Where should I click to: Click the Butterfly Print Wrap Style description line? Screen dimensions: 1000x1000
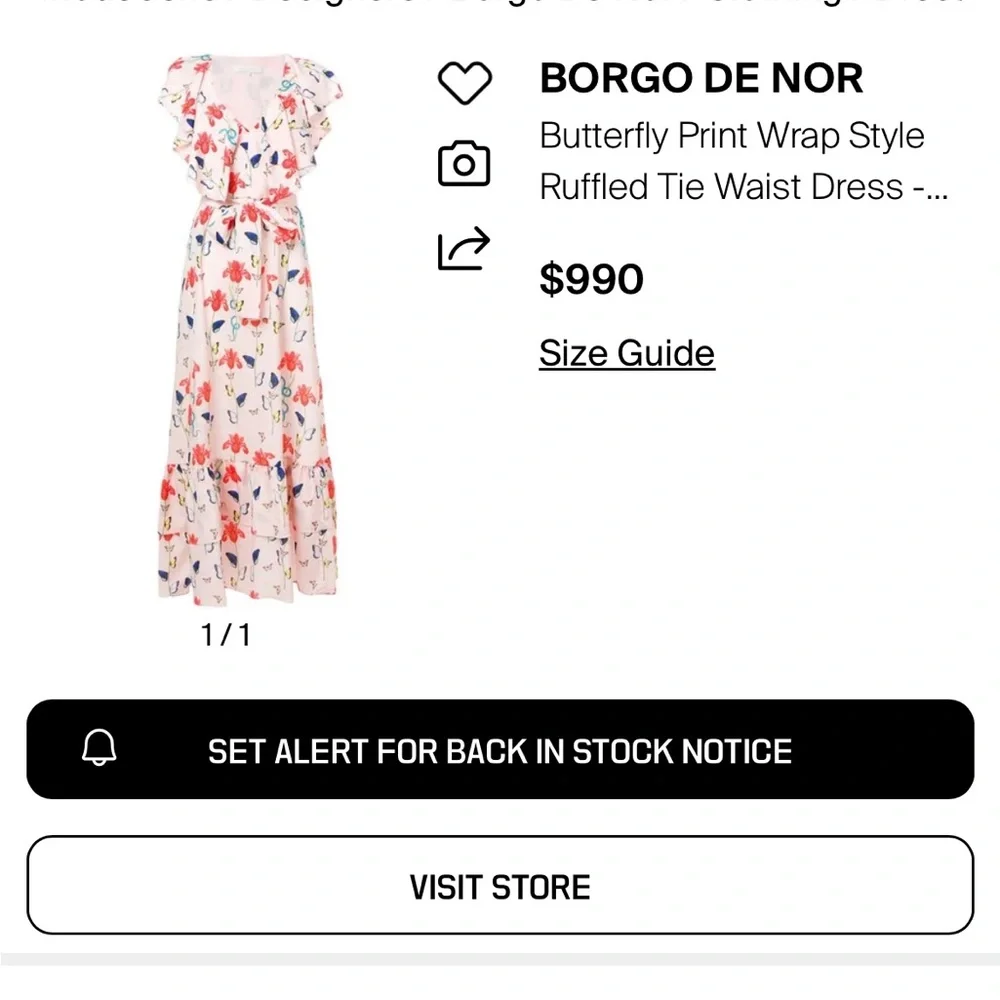tap(732, 136)
